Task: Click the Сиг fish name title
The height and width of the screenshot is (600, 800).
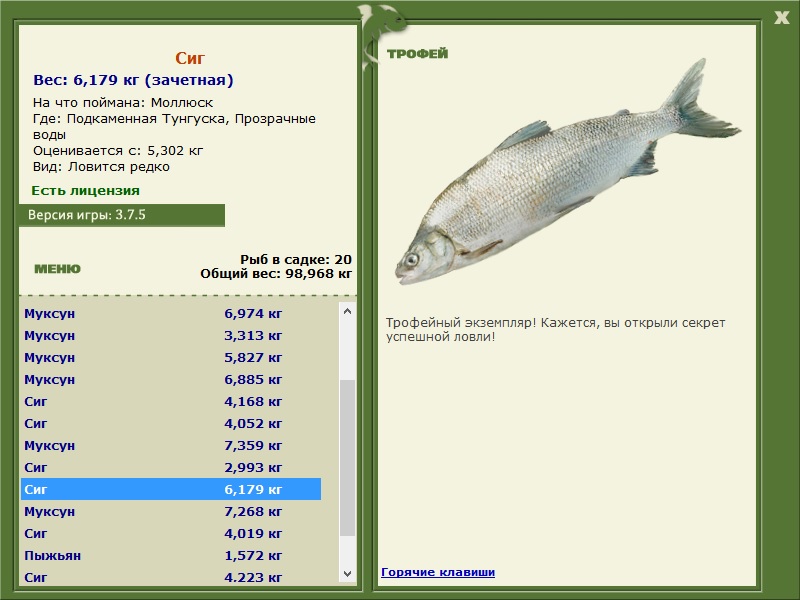Action: (x=190, y=58)
